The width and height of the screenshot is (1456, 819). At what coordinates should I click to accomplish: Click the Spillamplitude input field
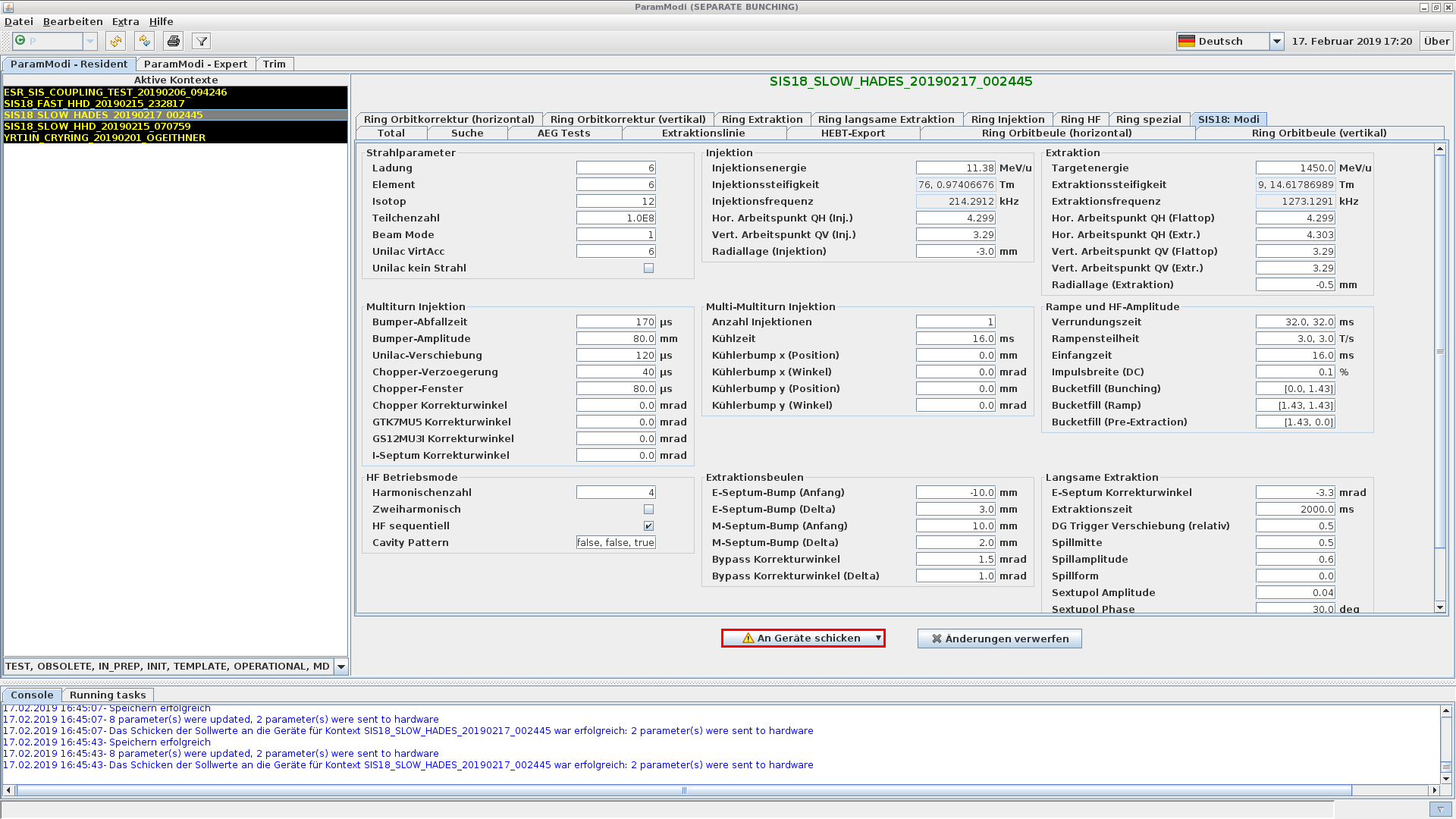(x=1295, y=560)
